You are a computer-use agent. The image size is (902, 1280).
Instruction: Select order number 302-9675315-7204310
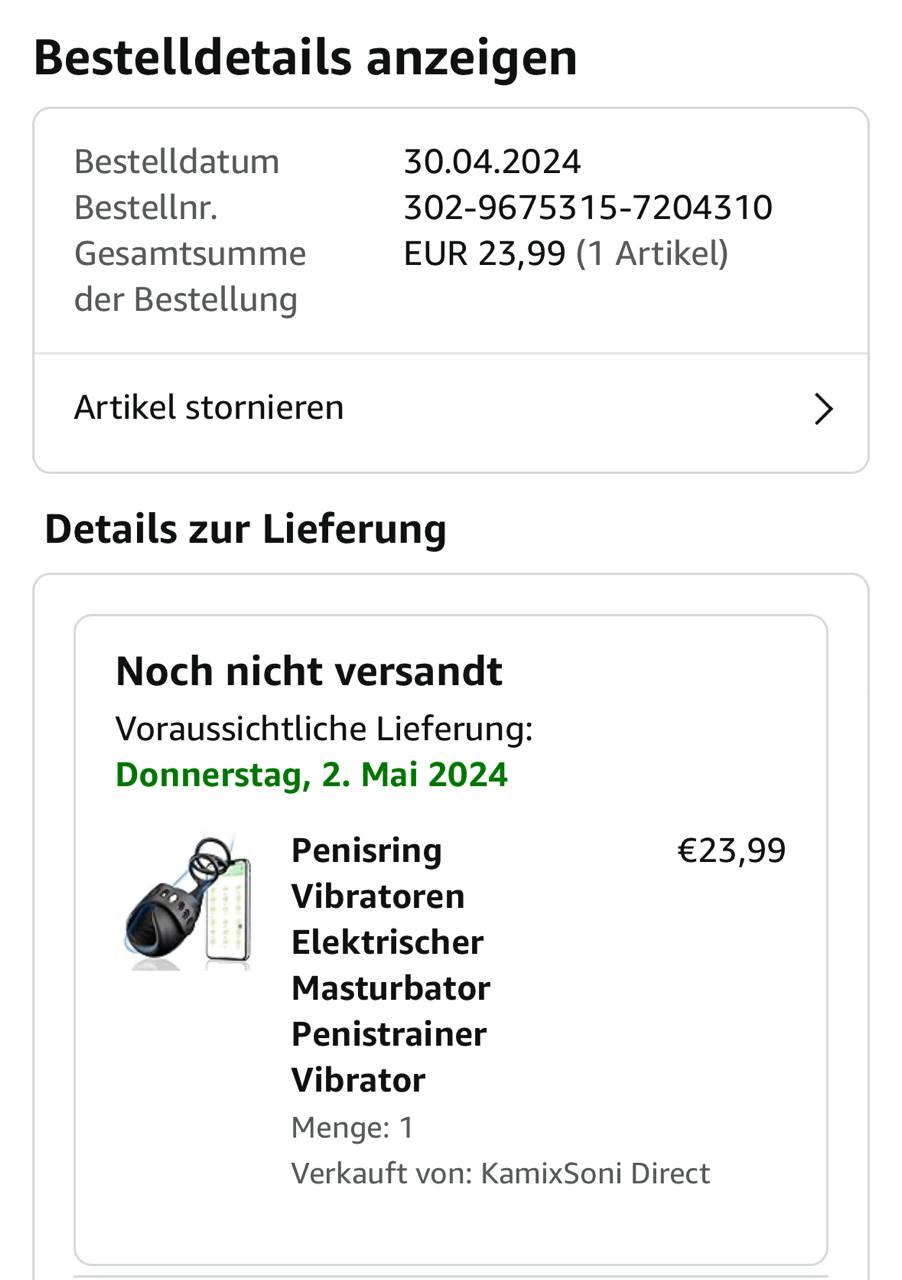588,208
